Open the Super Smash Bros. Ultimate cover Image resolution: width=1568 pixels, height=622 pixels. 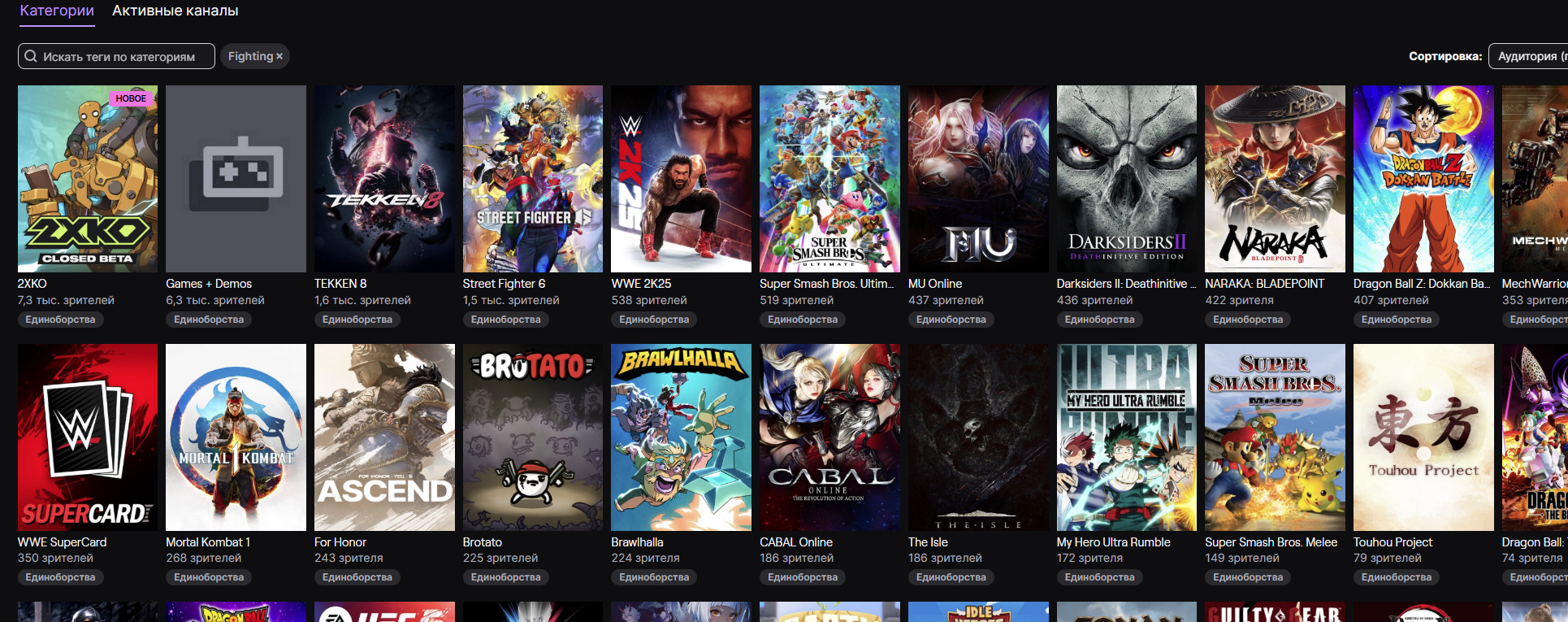829,179
